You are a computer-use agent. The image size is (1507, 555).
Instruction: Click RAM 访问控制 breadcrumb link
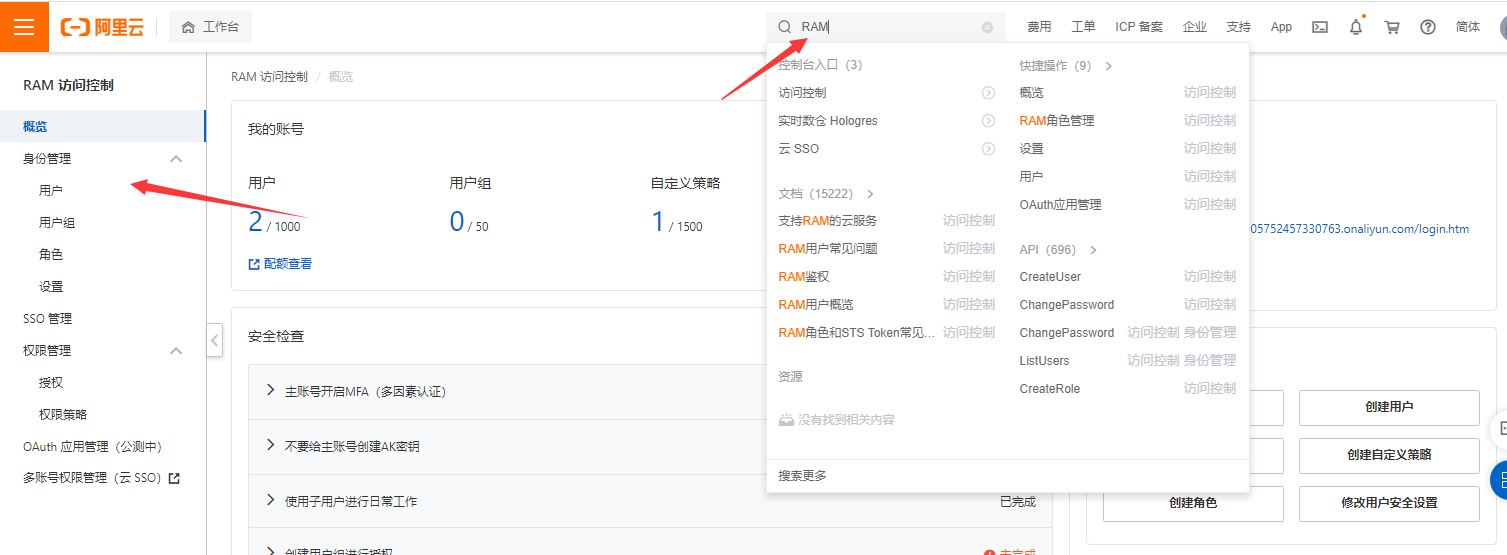[x=270, y=76]
